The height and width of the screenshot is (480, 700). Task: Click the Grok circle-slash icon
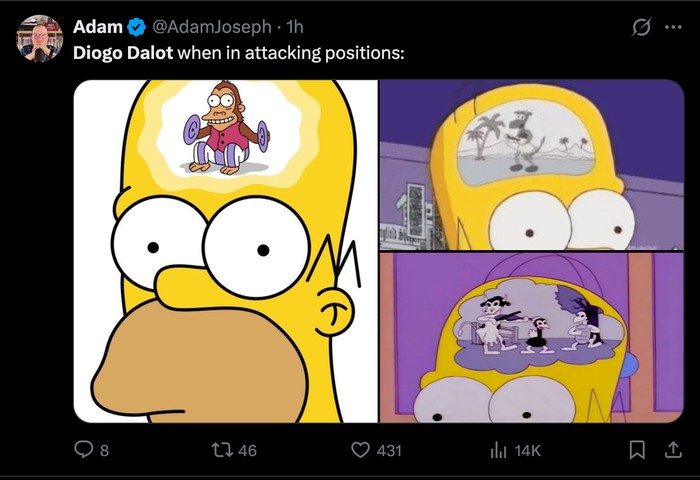coord(641,27)
